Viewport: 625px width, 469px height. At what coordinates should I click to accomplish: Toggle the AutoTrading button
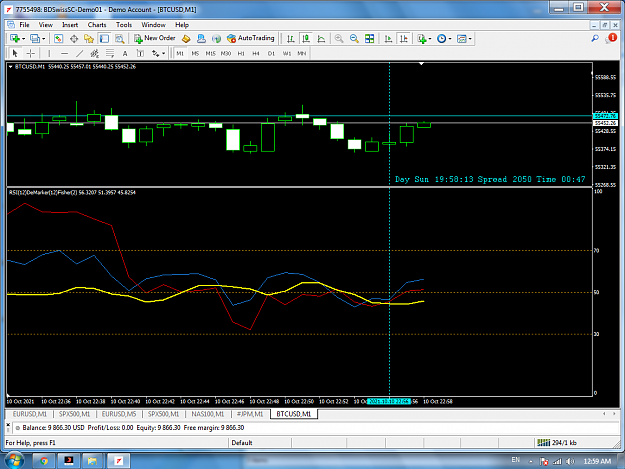[x=251, y=38]
